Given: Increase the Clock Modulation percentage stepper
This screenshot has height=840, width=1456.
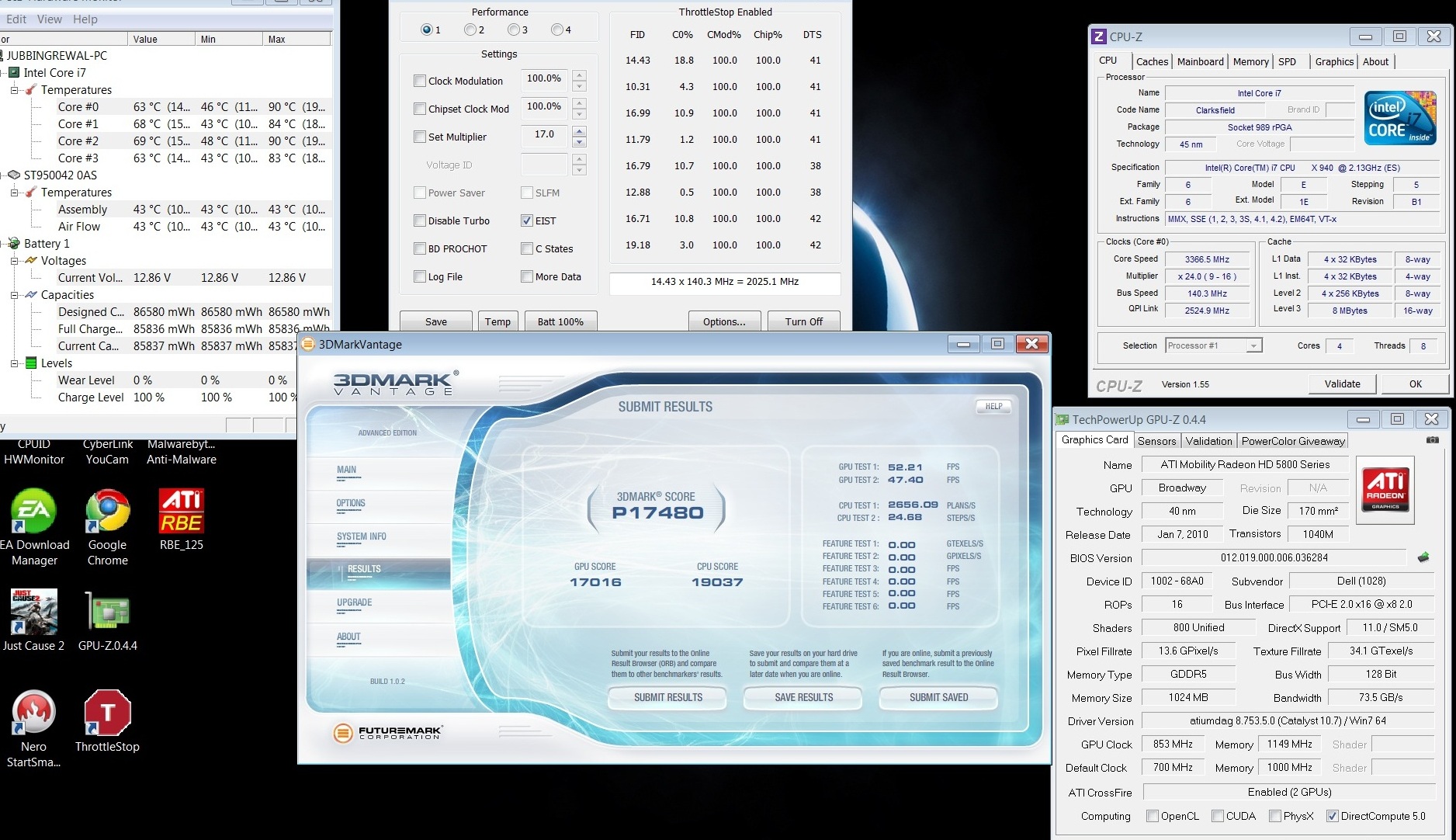Looking at the screenshot, I should click(x=579, y=75).
